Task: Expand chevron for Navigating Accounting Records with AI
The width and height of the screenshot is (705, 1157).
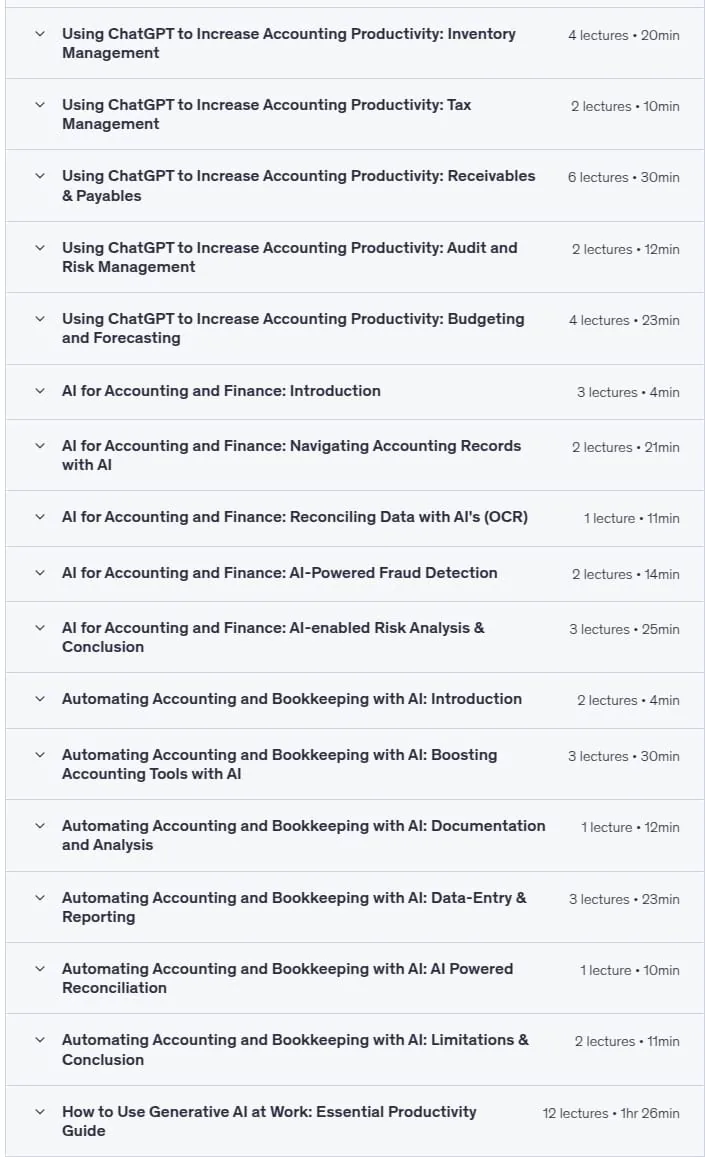Action: pos(40,446)
